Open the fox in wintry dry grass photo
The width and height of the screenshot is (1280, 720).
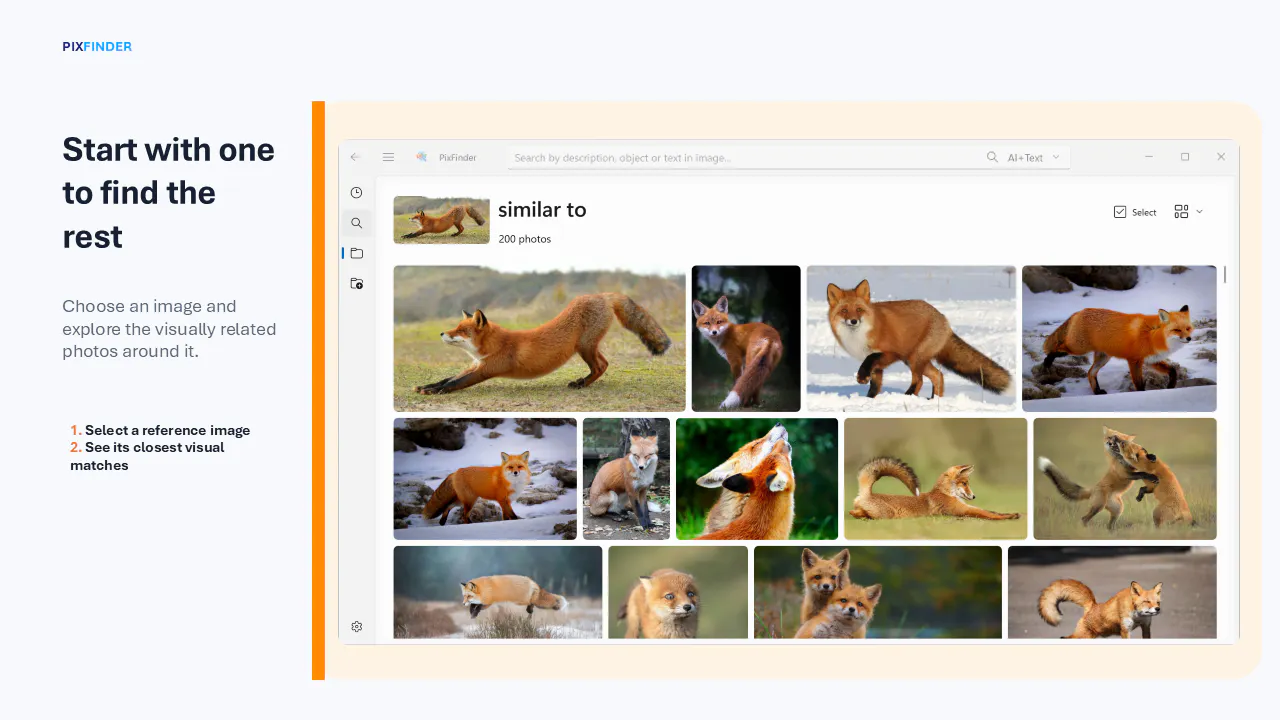pyautogui.click(x=498, y=592)
